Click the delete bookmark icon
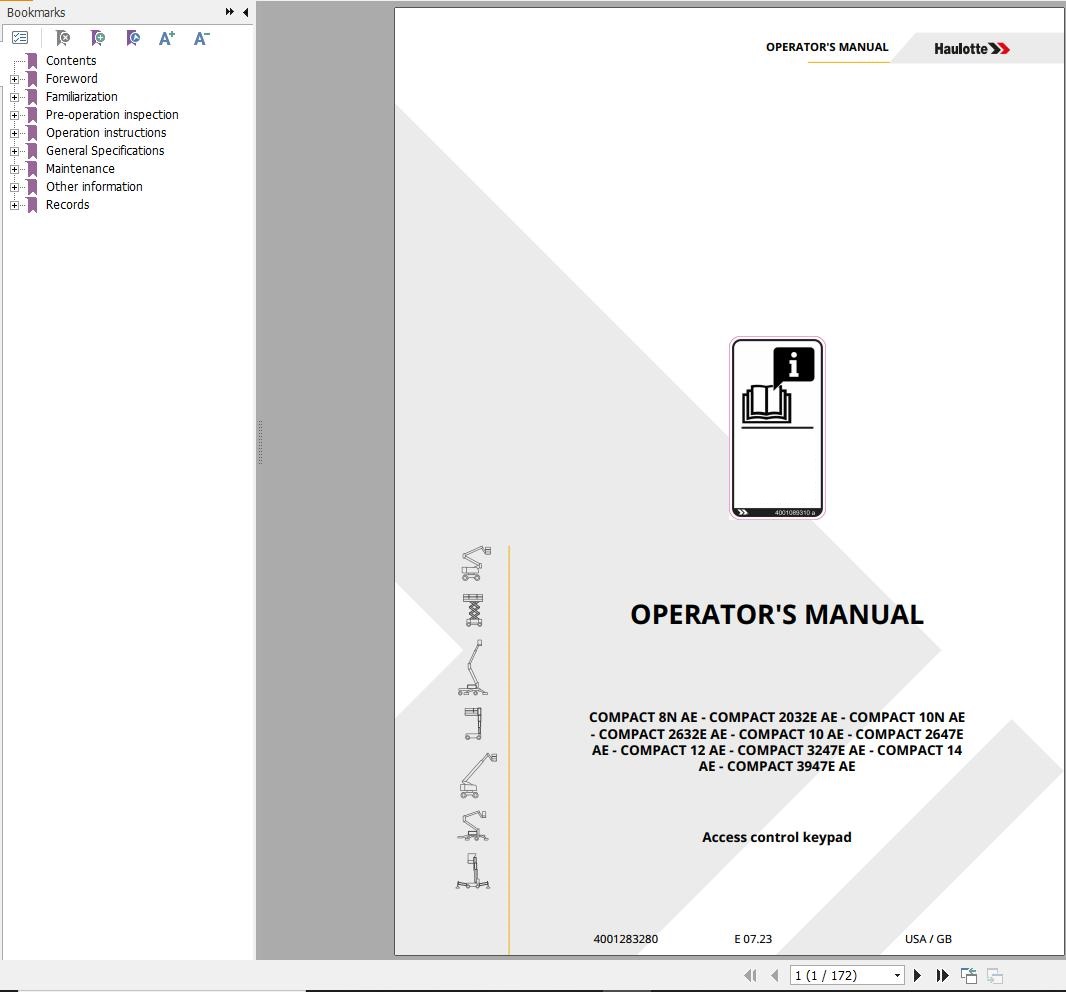The height and width of the screenshot is (992, 1066). pyautogui.click(x=63, y=38)
